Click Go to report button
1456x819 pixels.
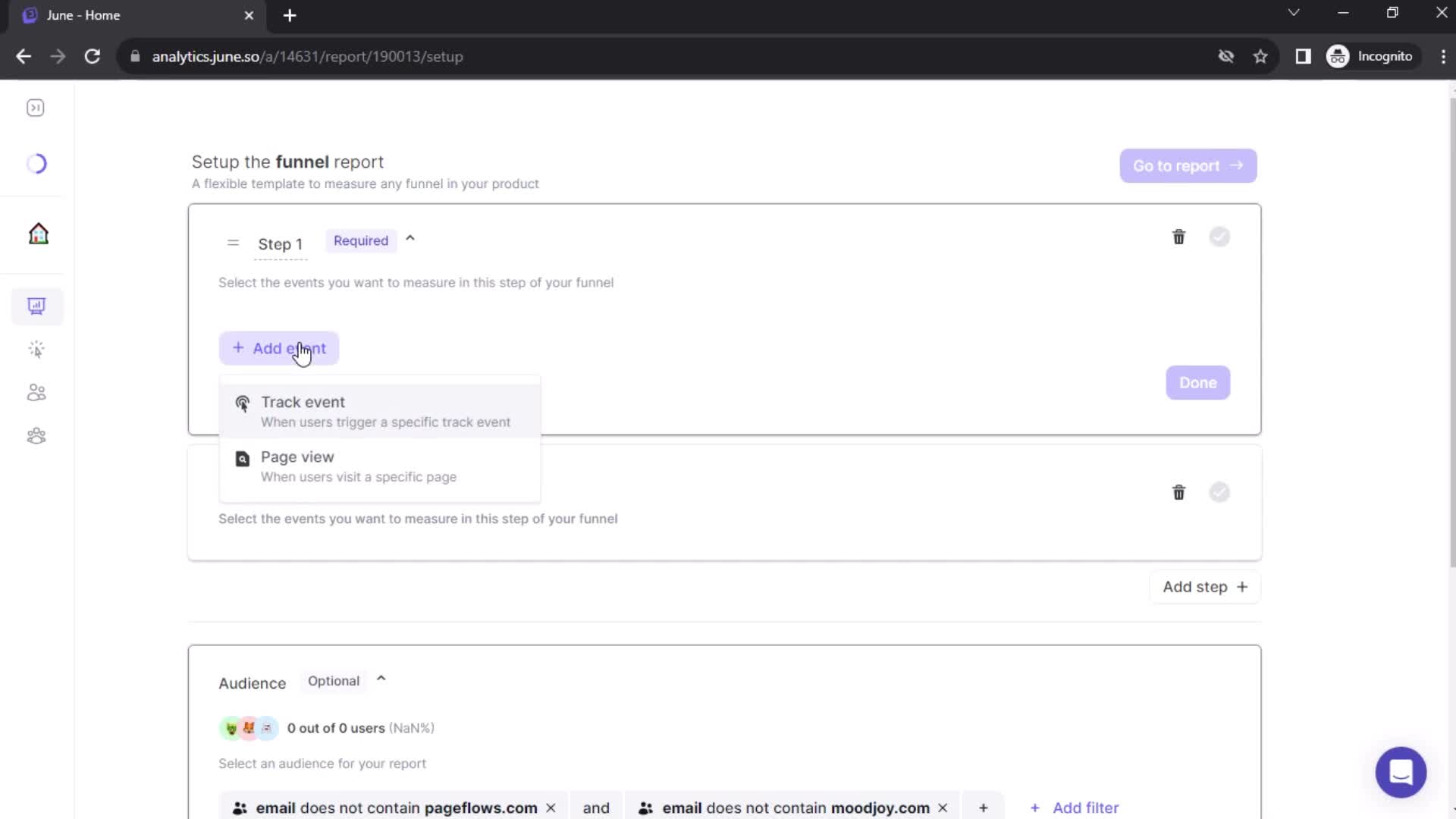point(1187,165)
